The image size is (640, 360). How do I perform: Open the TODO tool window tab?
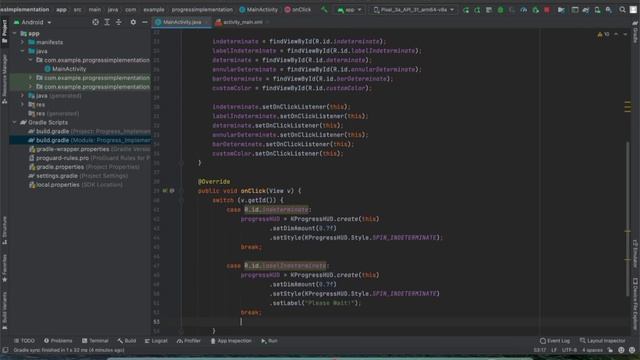(24, 340)
